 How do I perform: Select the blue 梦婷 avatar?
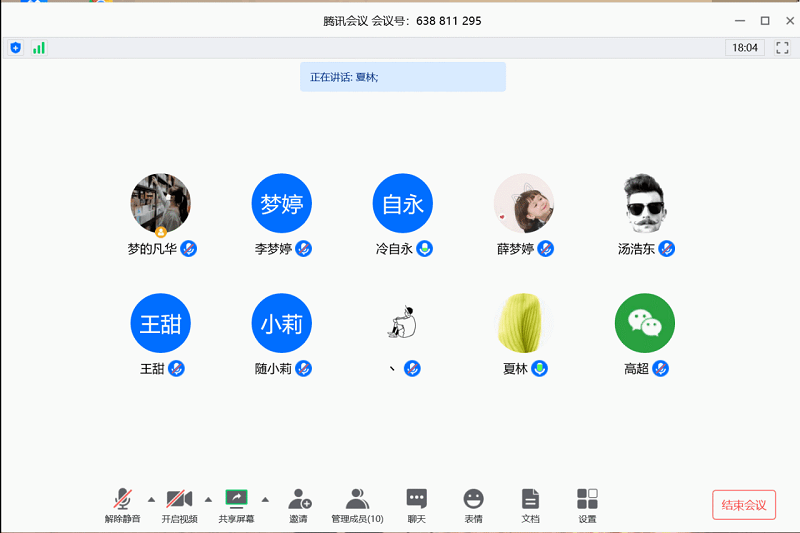point(282,204)
